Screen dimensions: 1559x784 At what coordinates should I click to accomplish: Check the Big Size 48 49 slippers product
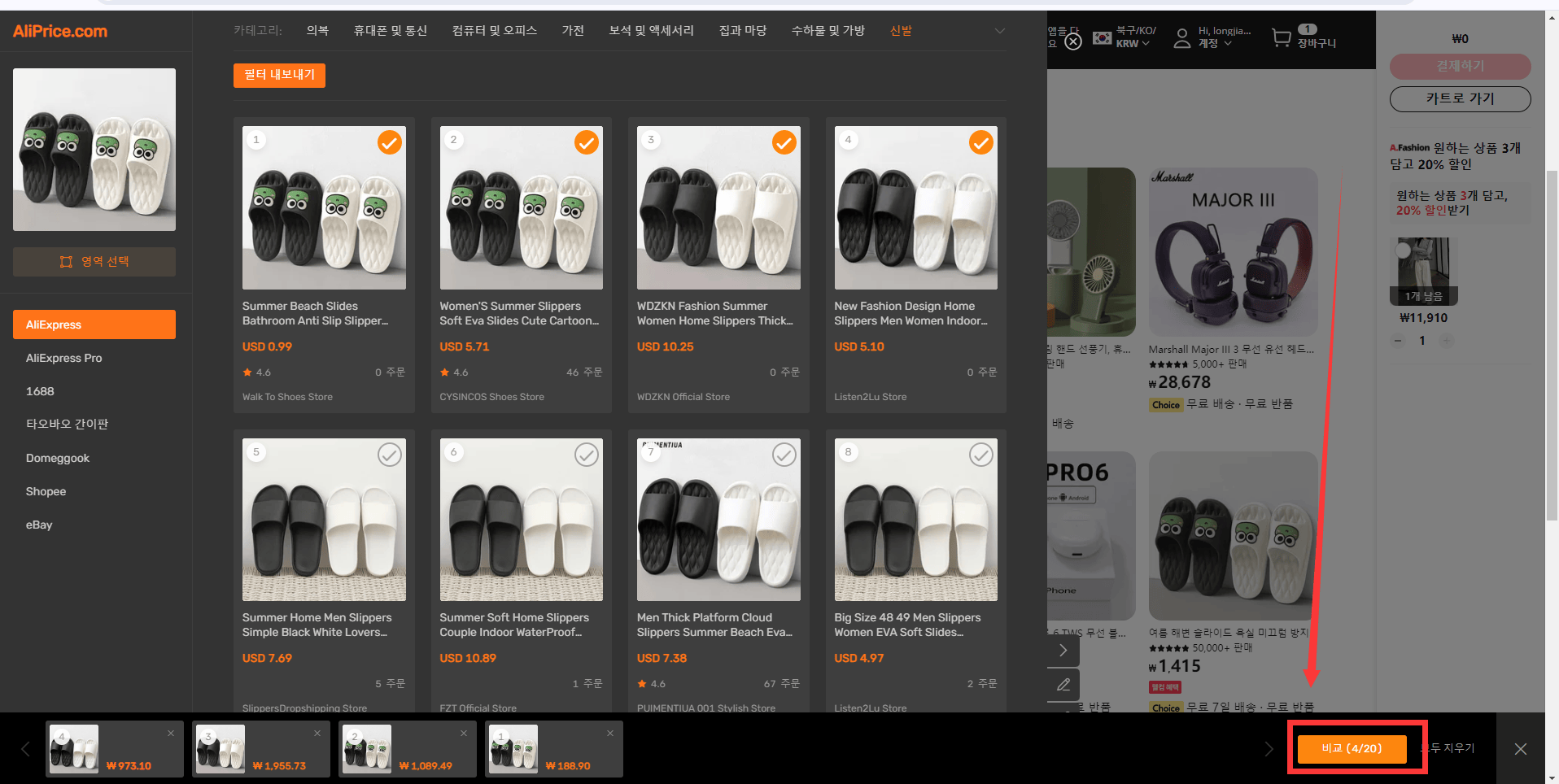tap(981, 455)
